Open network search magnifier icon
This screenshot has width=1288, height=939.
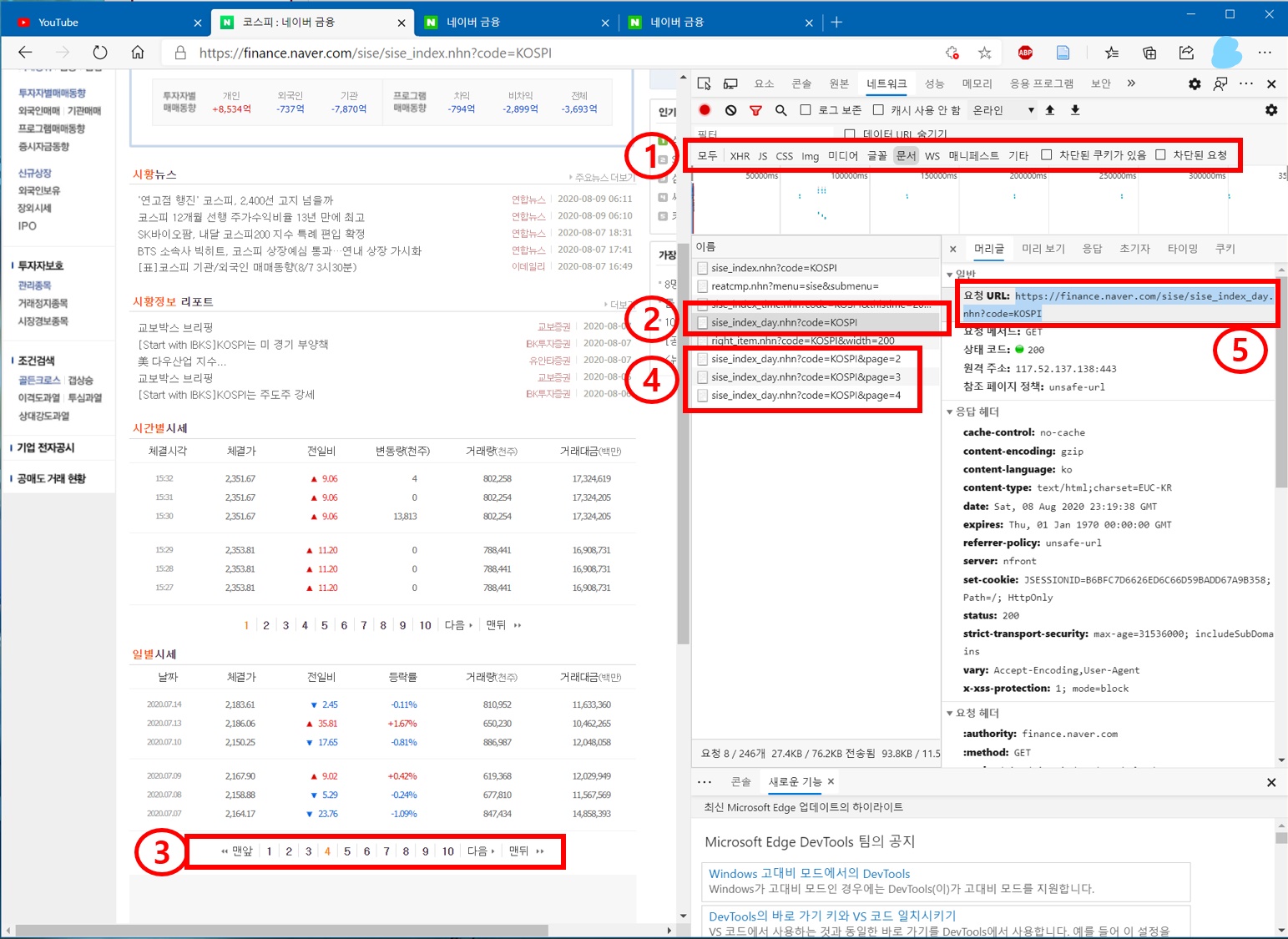coord(780,110)
